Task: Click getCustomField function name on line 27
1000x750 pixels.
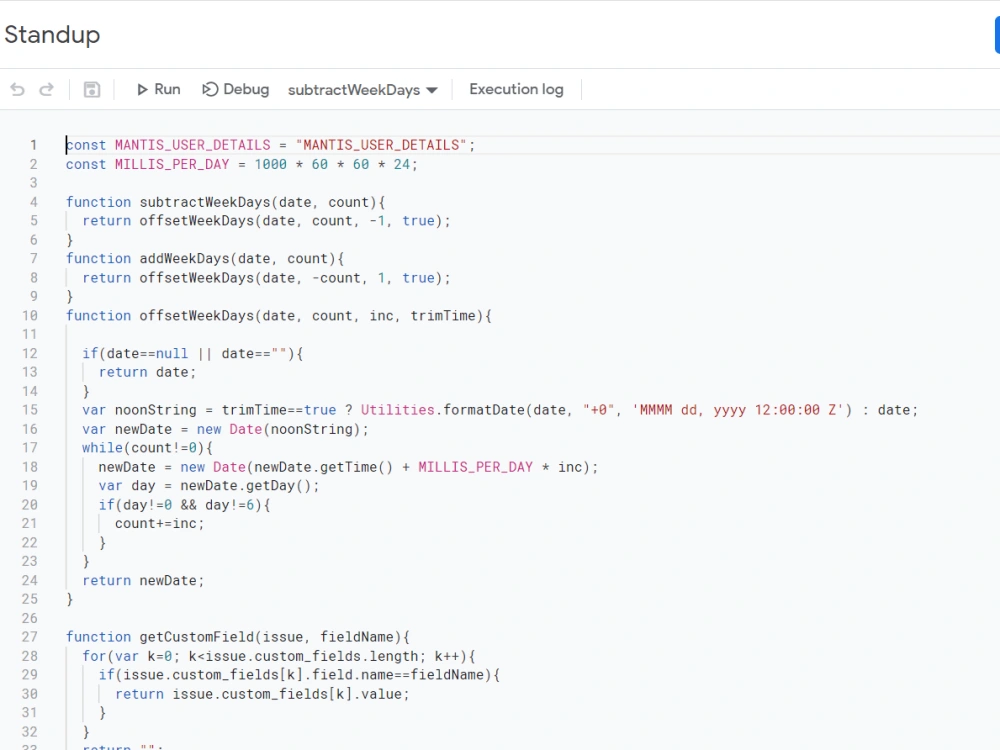Action: [197, 637]
